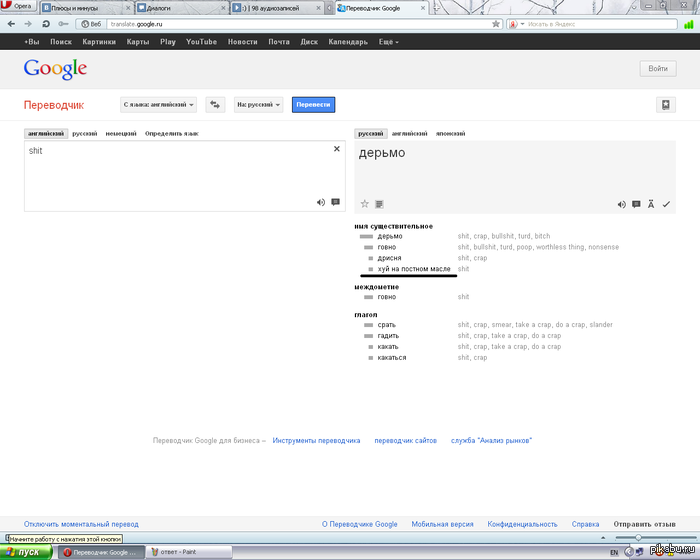The width and height of the screenshot is (700, 560).
Task: Select немецкий as source language
Action: point(121,134)
